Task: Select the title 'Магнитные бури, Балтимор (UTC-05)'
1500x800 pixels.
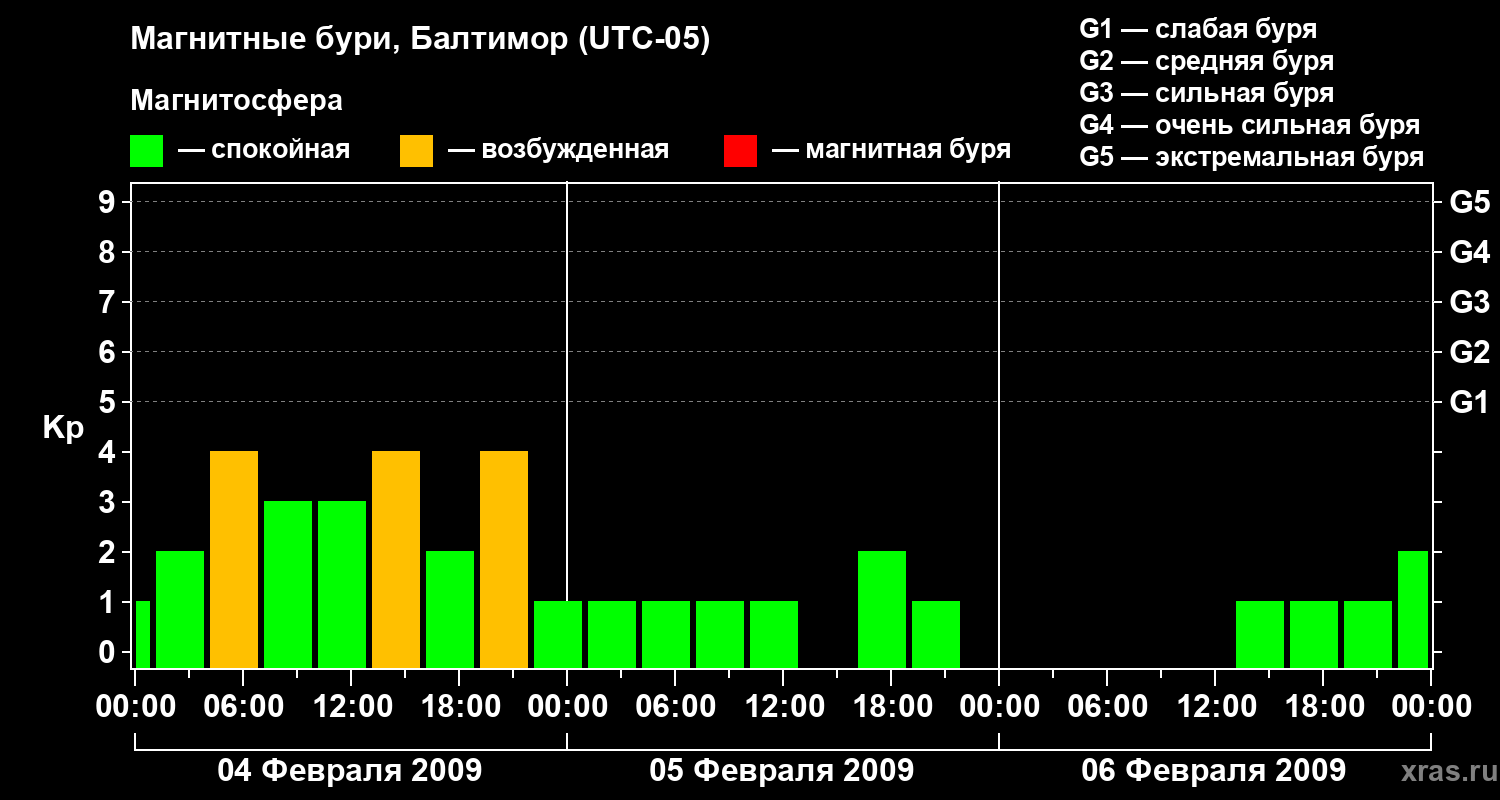Action: click(x=420, y=40)
